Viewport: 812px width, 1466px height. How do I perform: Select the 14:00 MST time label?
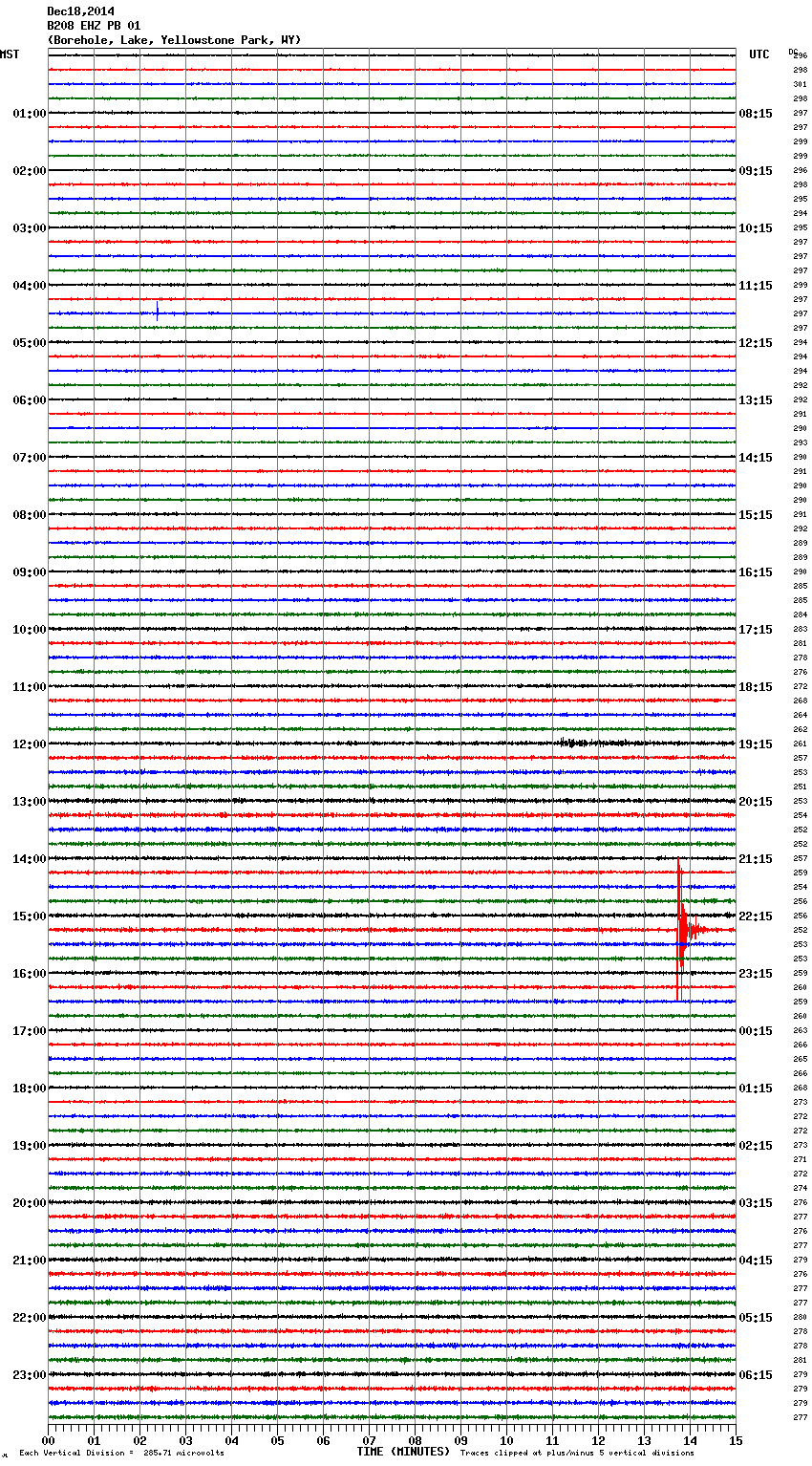click(30, 859)
